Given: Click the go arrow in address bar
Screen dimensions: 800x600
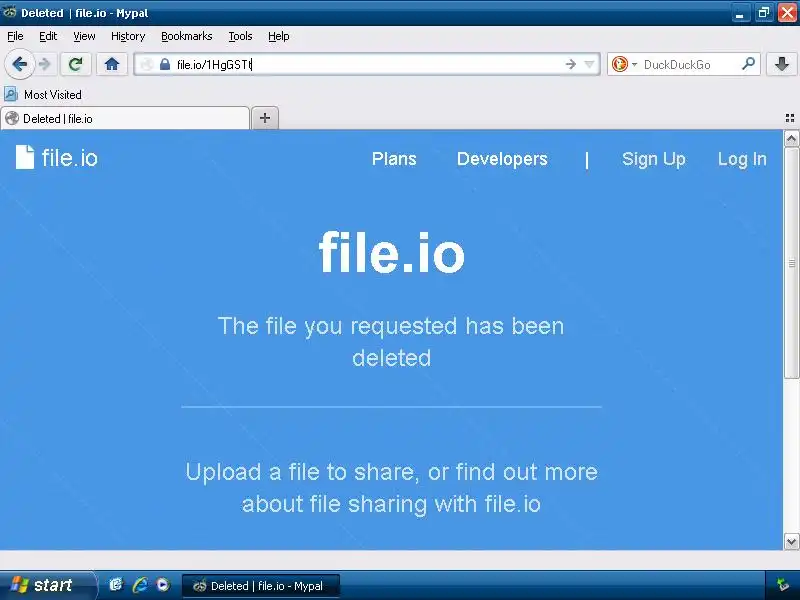Looking at the screenshot, I should coord(571,64).
